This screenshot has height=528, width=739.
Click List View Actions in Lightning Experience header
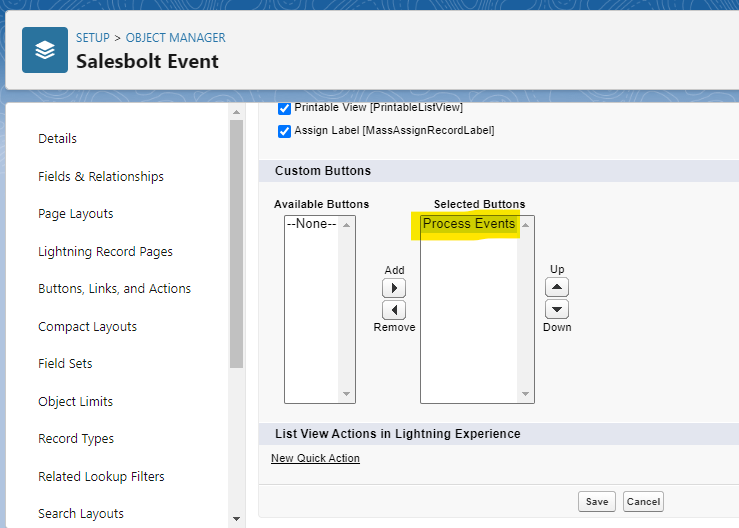(398, 434)
